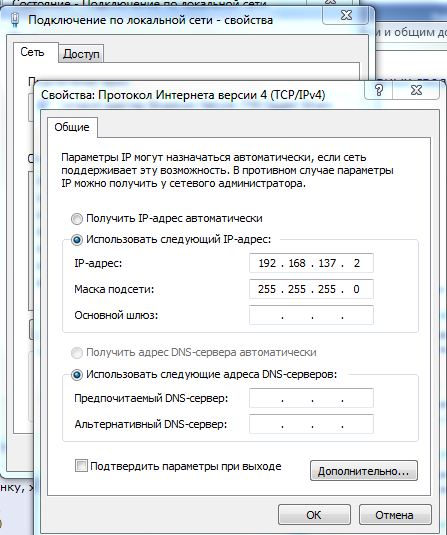Click the 'Дополнительно...' button
This screenshot has height=535, width=447.
363,471
